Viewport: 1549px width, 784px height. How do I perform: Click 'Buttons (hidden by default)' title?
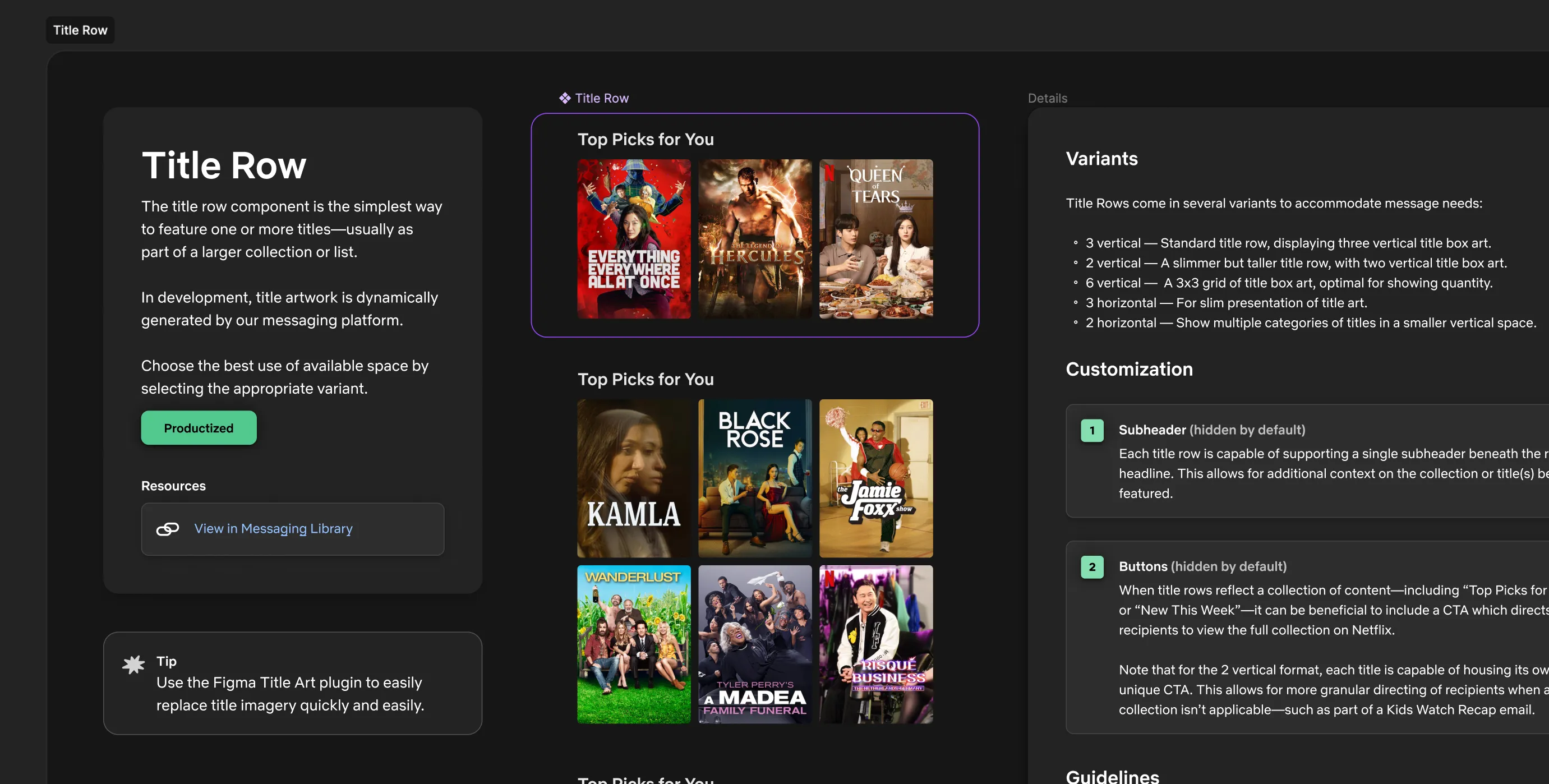[1202, 566]
